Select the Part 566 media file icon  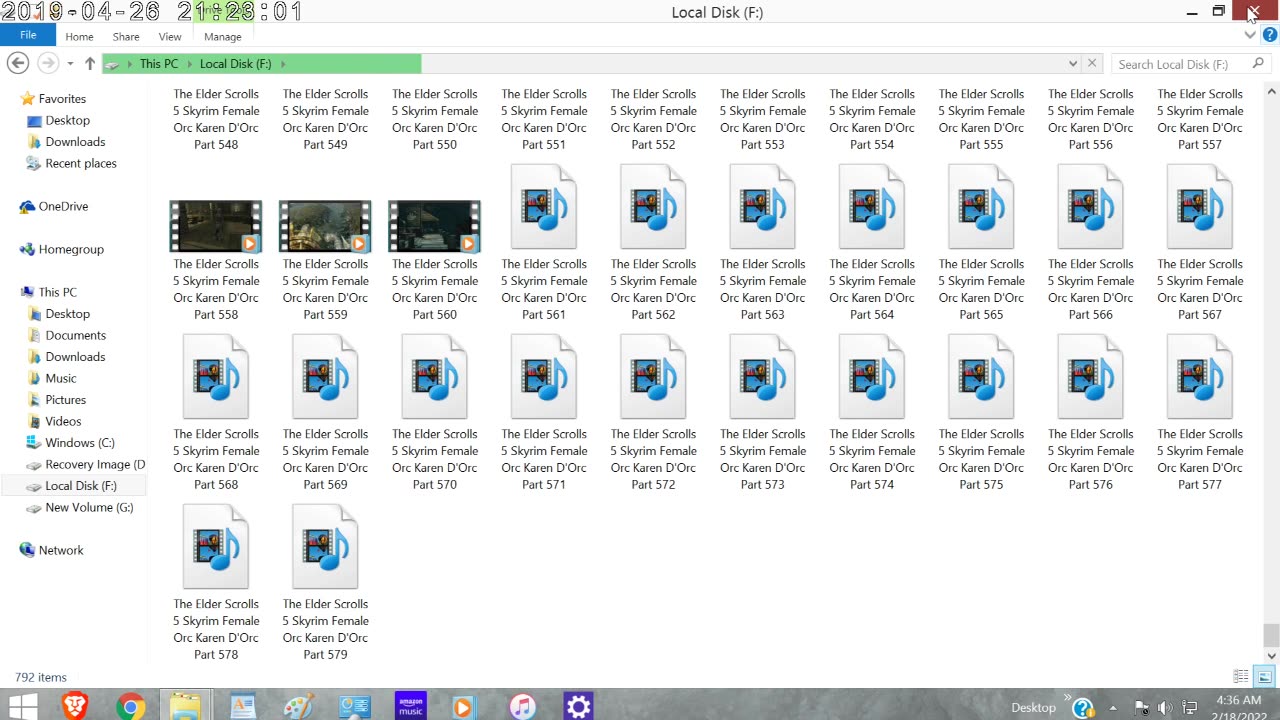(1090, 207)
